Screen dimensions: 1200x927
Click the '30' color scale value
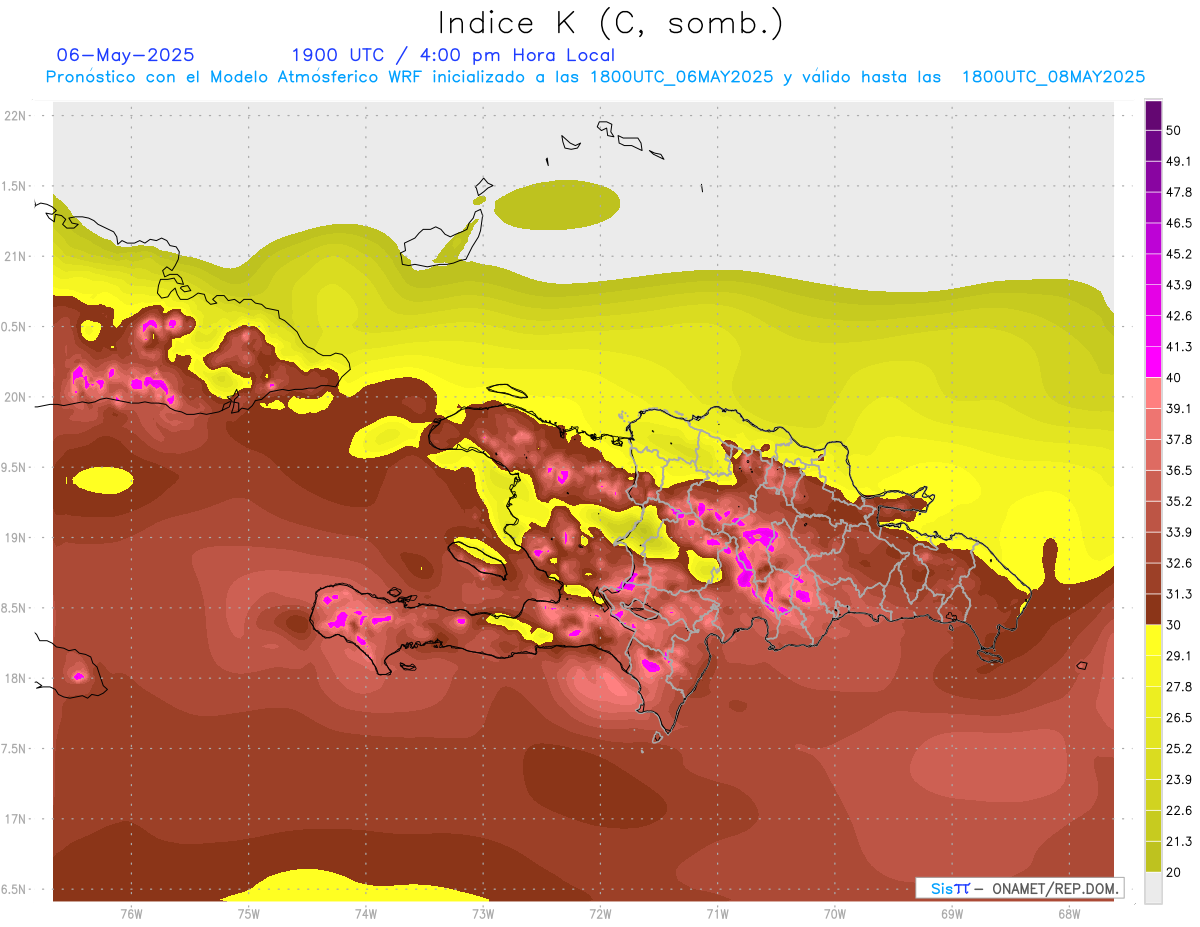[x=1175, y=625]
